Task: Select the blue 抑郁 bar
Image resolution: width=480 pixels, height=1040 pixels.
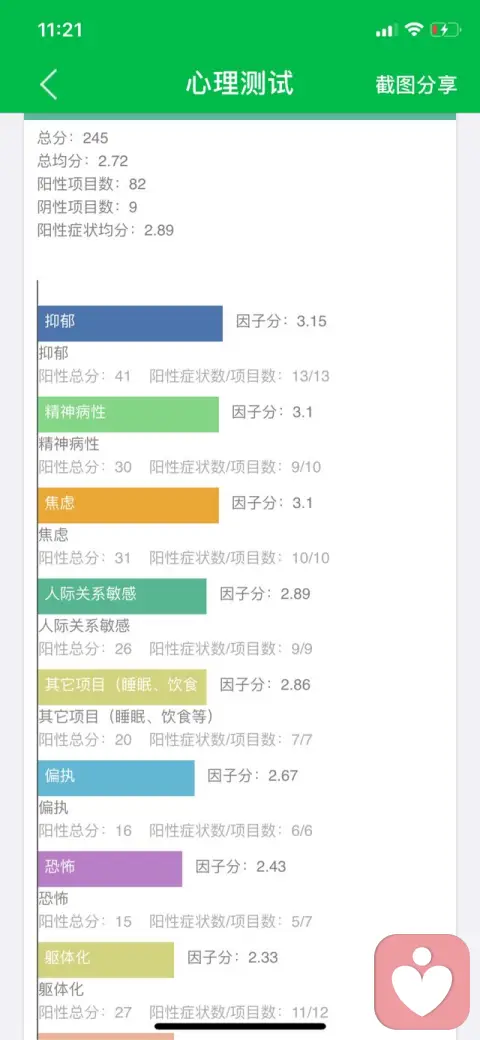Action: (x=130, y=323)
